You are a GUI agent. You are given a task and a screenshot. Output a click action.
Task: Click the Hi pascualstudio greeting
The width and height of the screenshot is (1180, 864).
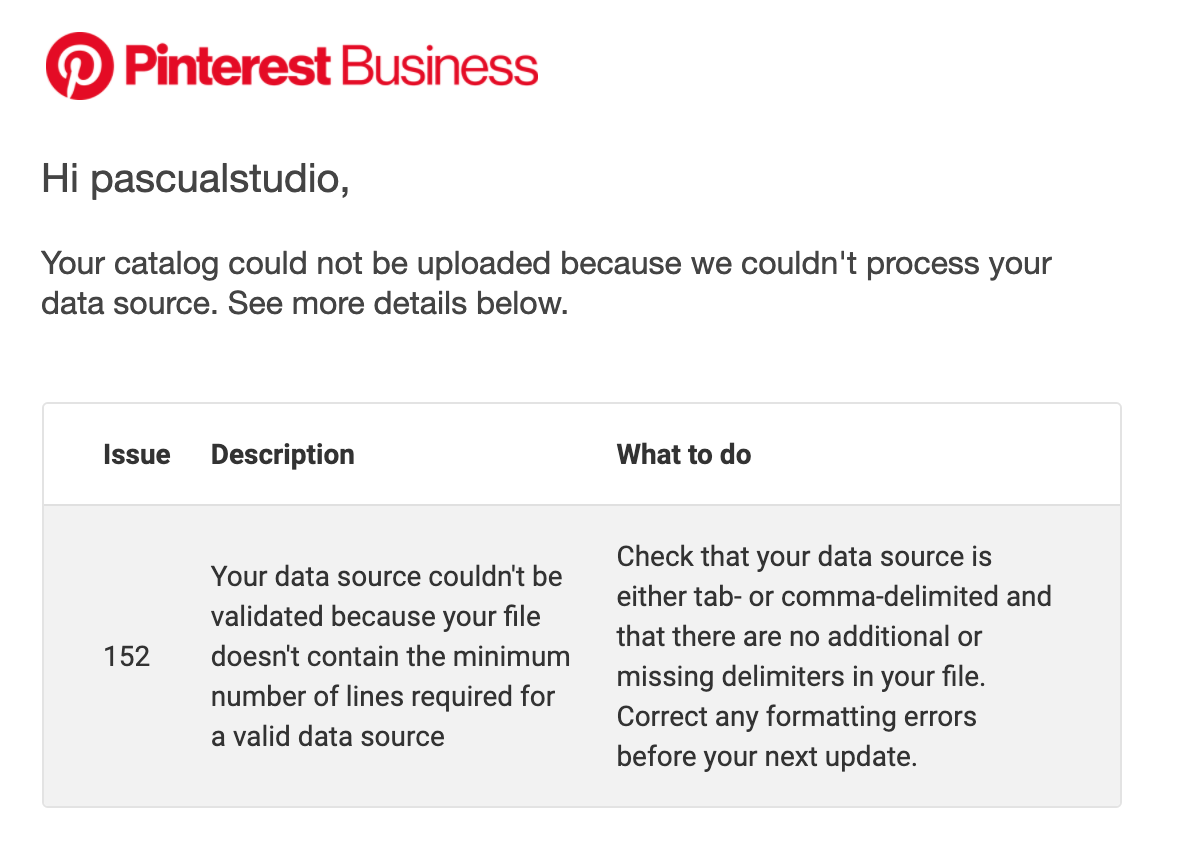195,180
